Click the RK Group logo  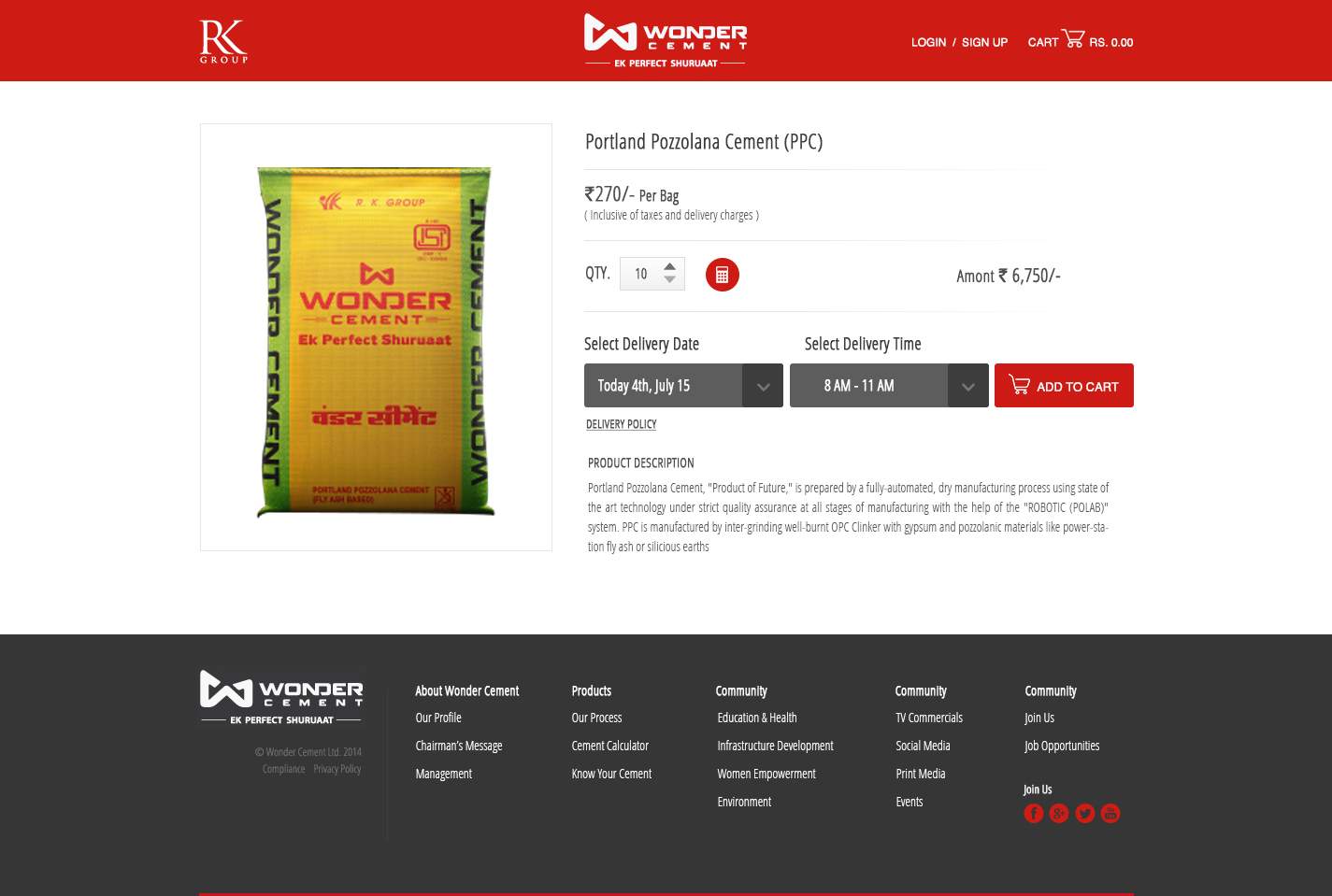223,41
